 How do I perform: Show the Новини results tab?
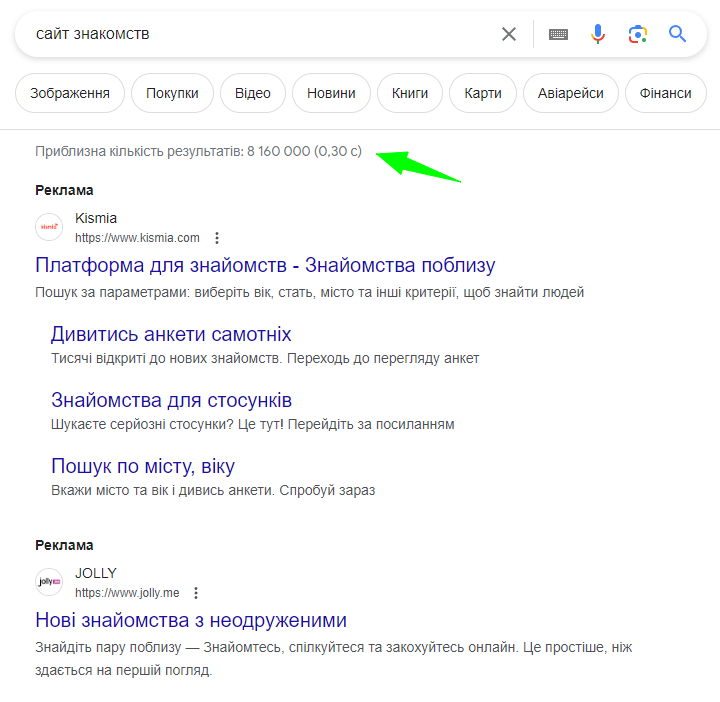(x=331, y=93)
